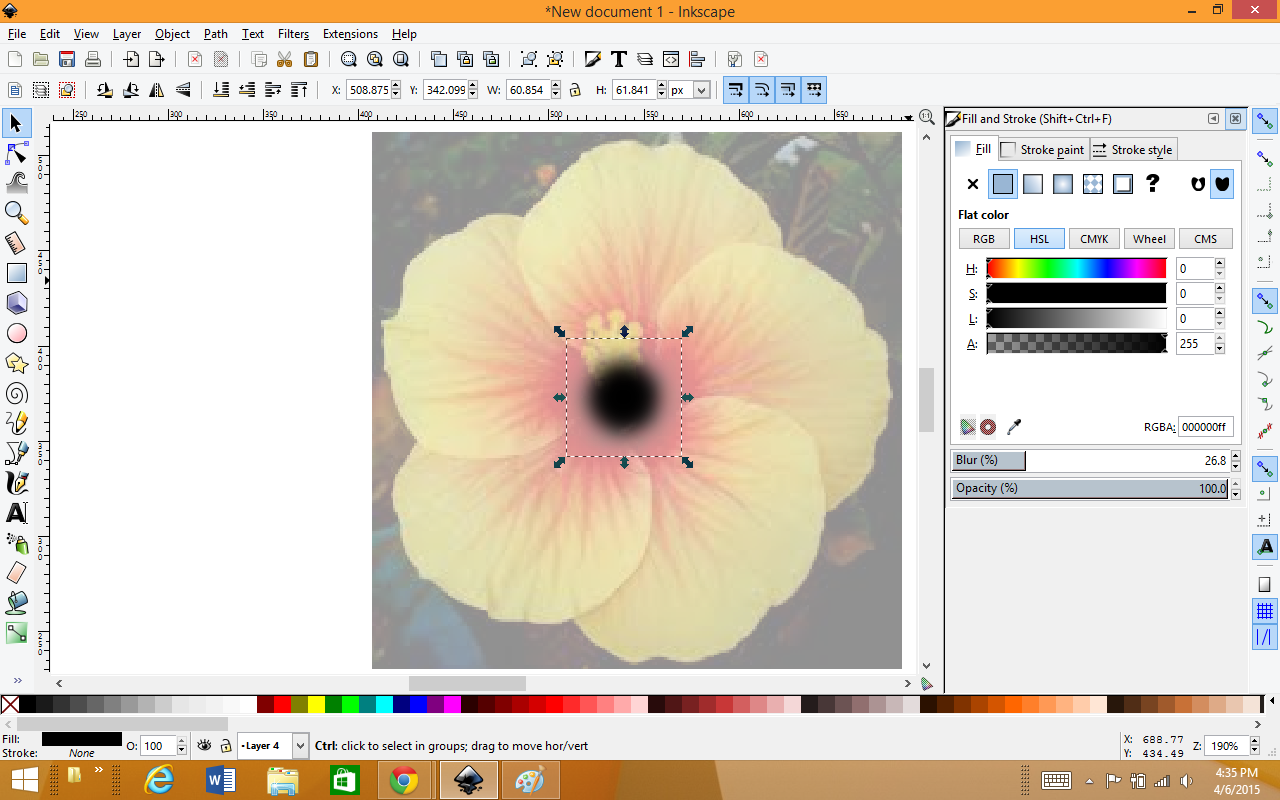Switch color mode to RGB
The width and height of the screenshot is (1280, 800).
(984, 239)
